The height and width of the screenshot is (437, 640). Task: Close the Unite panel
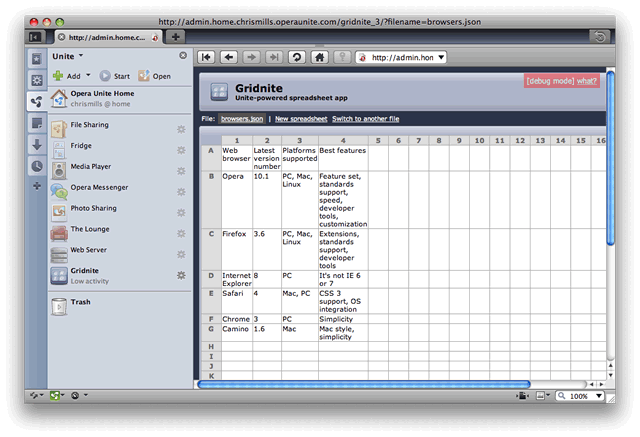(x=183, y=55)
